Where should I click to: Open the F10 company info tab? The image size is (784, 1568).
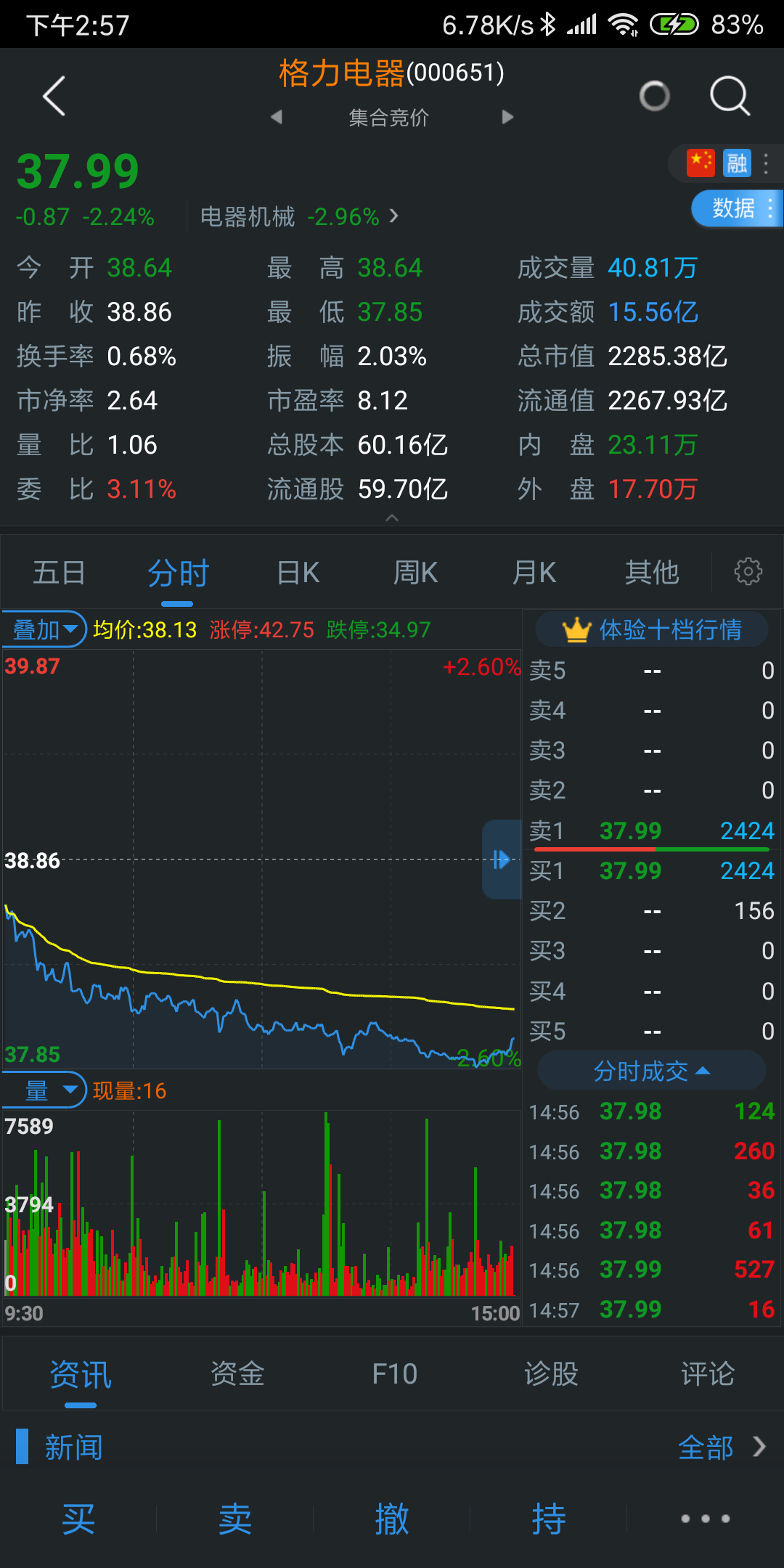pyautogui.click(x=394, y=1374)
